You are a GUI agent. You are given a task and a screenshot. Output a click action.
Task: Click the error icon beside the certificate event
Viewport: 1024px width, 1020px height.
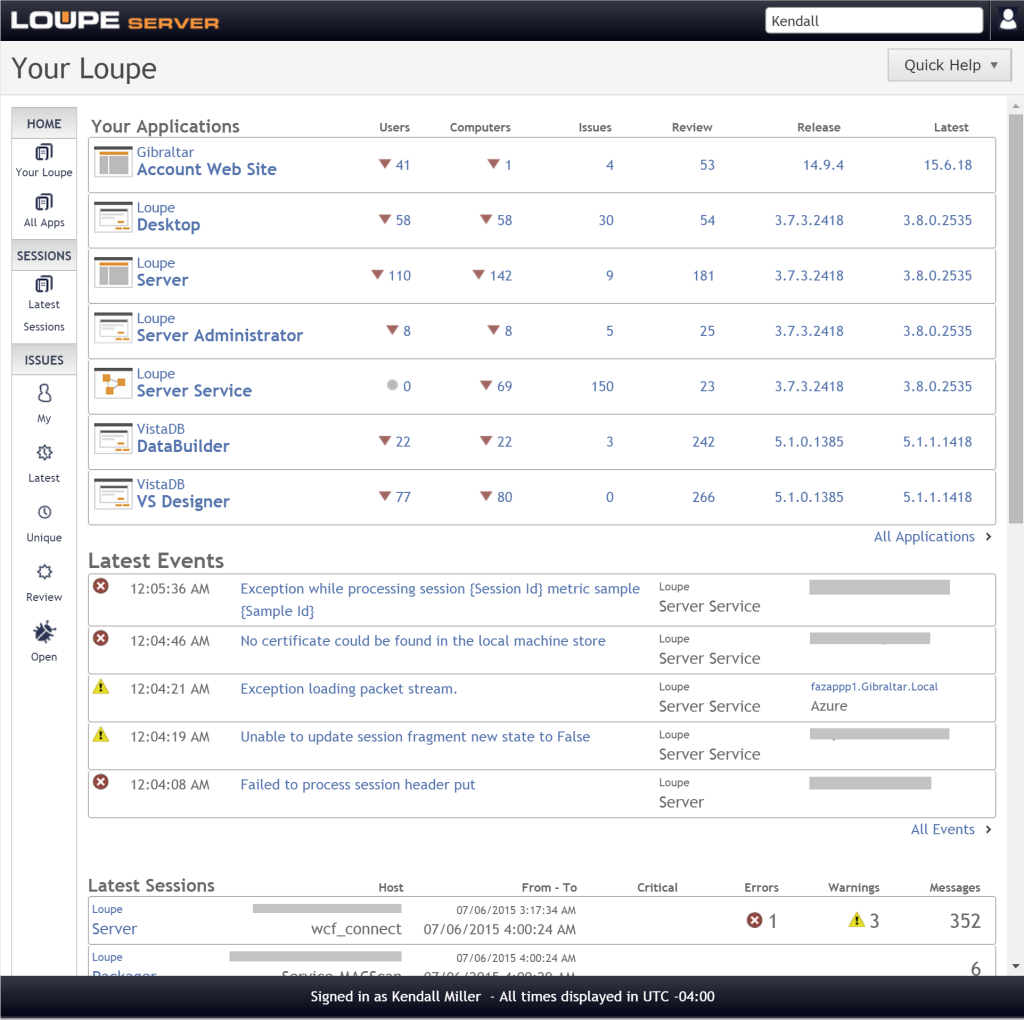100,638
